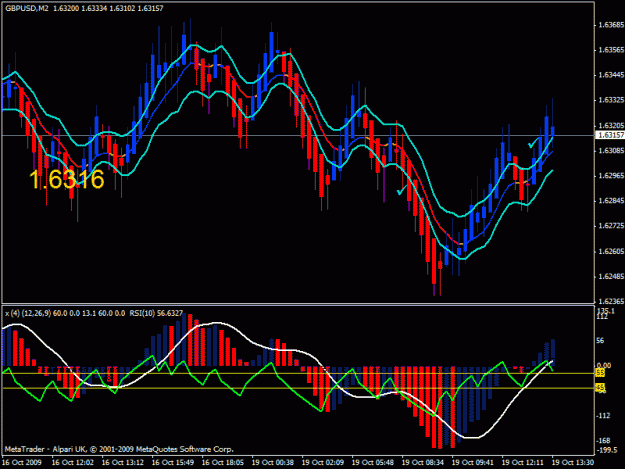Image resolution: width=625 pixels, height=469 pixels.
Task: Click the 19 Oct 05:48 time label
Action: point(373,463)
